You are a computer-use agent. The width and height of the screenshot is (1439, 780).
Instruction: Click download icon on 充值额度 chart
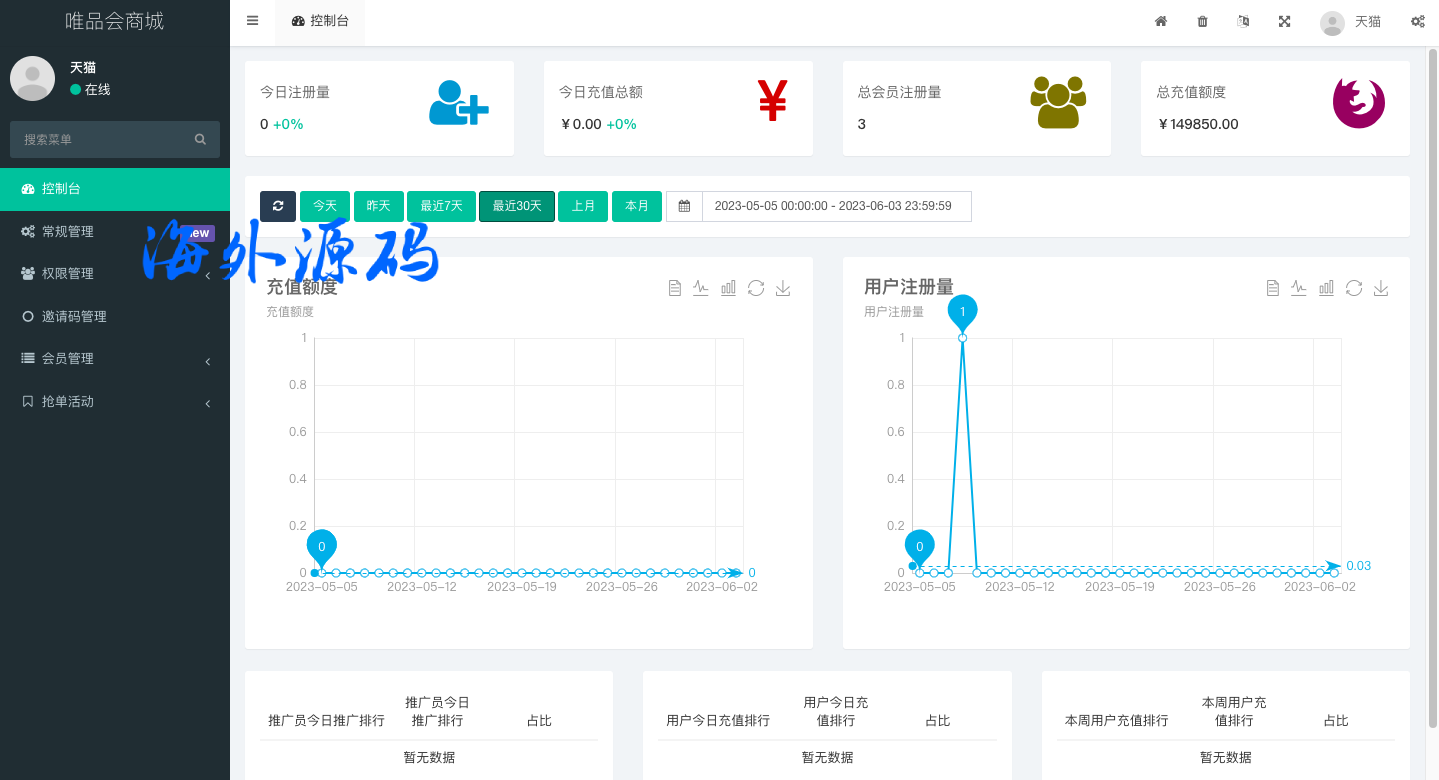click(x=783, y=288)
